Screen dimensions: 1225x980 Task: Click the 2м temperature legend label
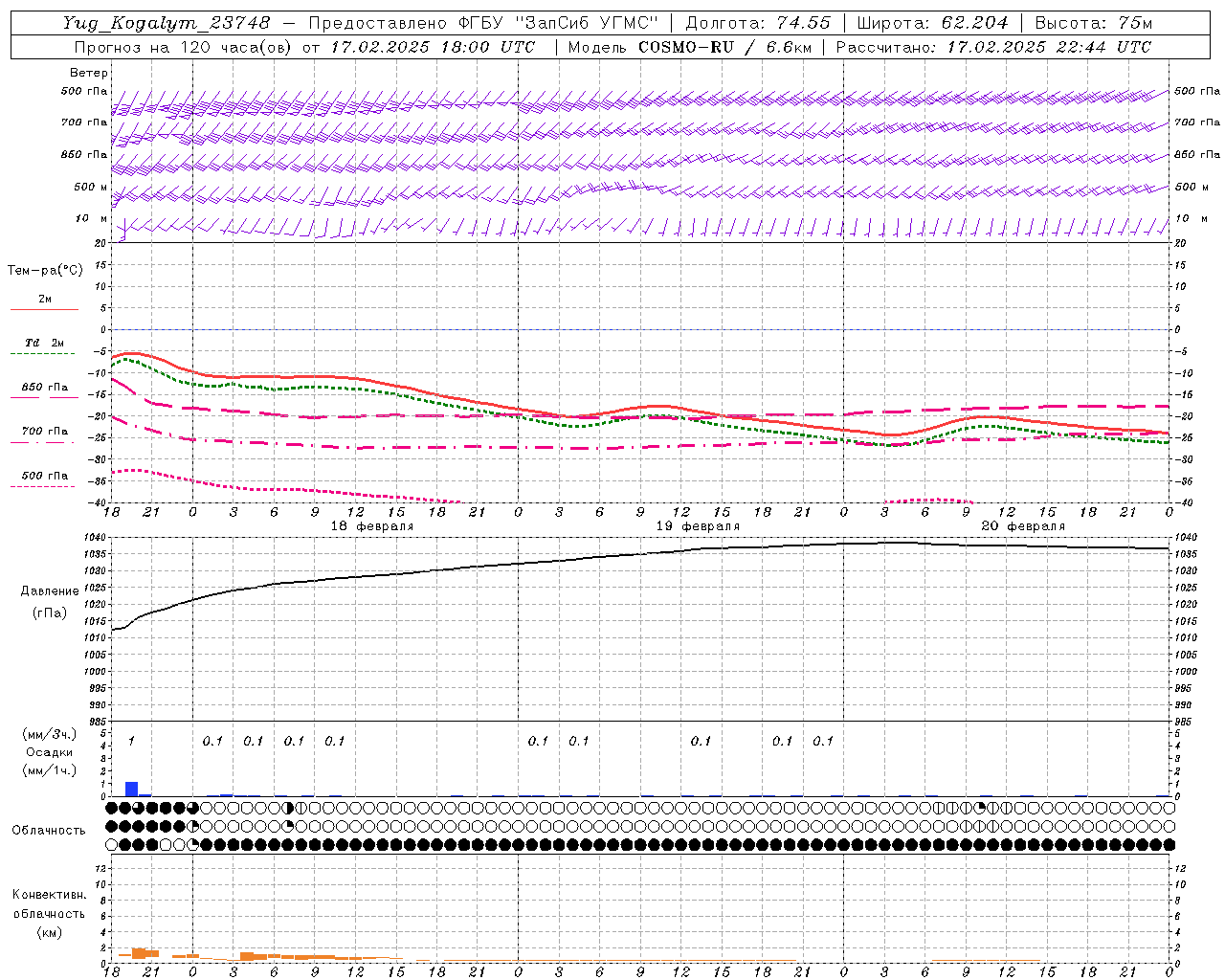pos(45,300)
